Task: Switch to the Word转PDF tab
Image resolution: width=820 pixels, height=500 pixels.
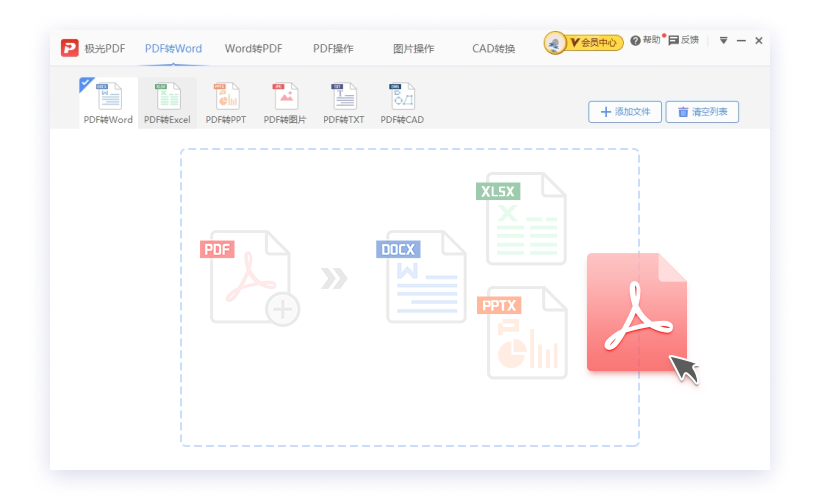Action: pos(254,48)
